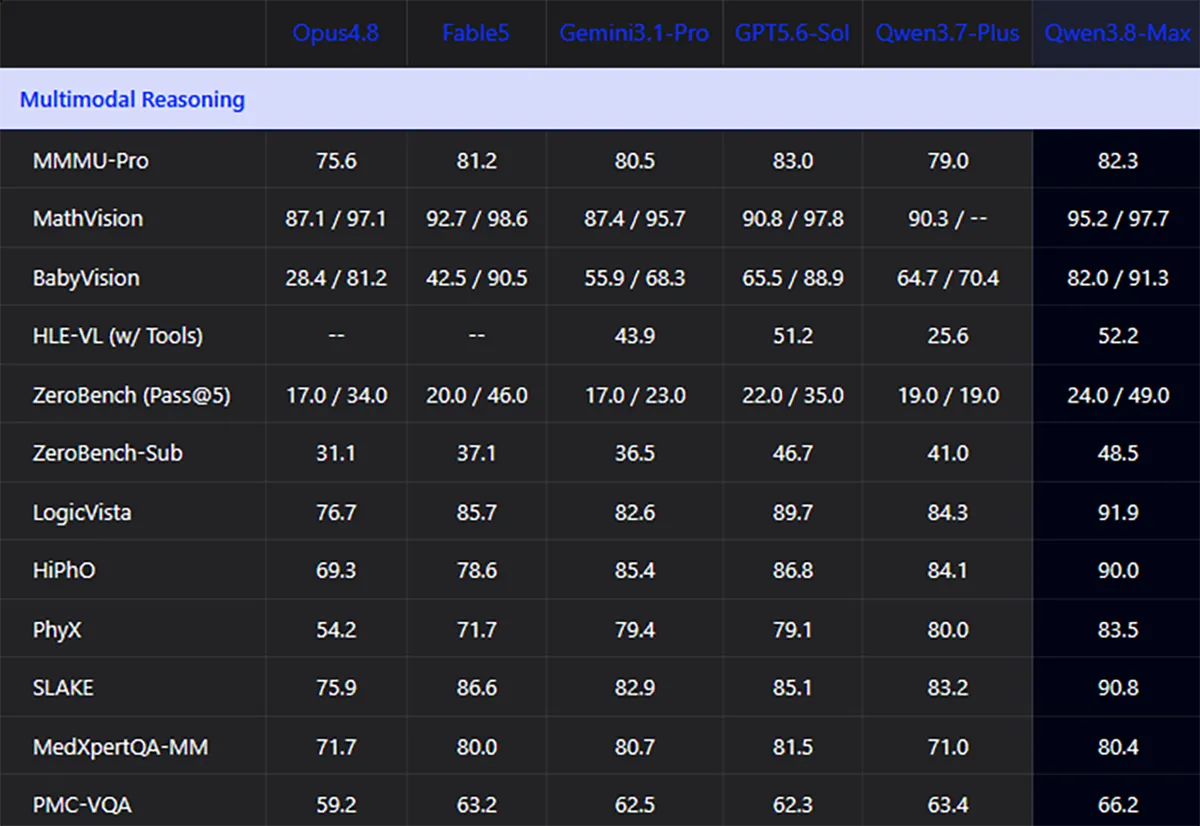Image resolution: width=1200 pixels, height=826 pixels.
Task: Click the BabyVision row label
Action: tap(86, 277)
